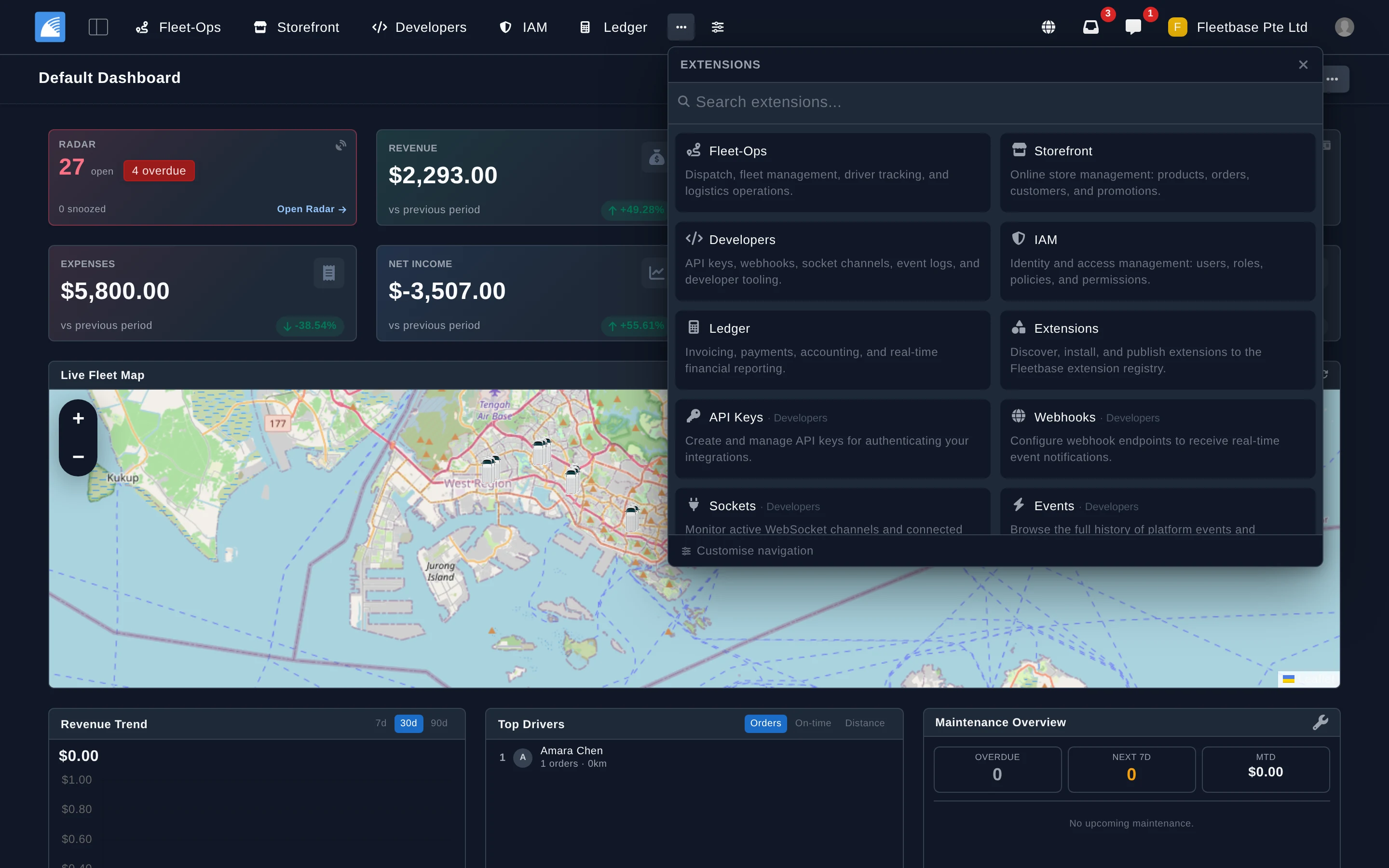Screen dimensions: 1389x868
Task: Open Fleetbase Pte Ltd organization menu
Action: (1238, 27)
